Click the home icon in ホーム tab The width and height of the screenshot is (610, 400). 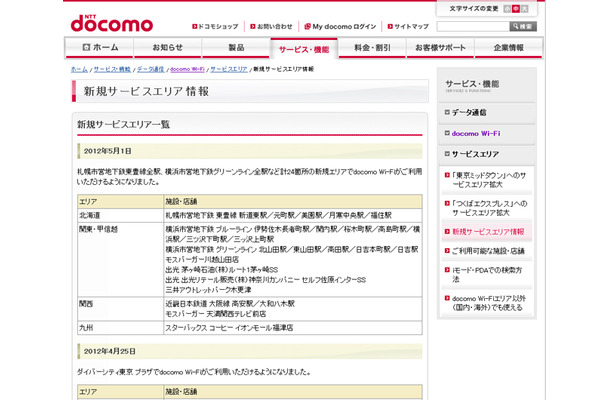tap(86, 47)
